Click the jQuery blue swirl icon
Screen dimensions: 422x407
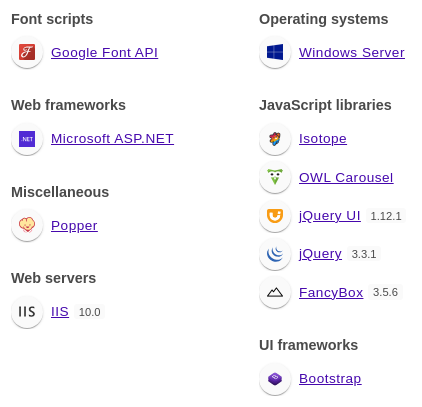tap(275, 254)
